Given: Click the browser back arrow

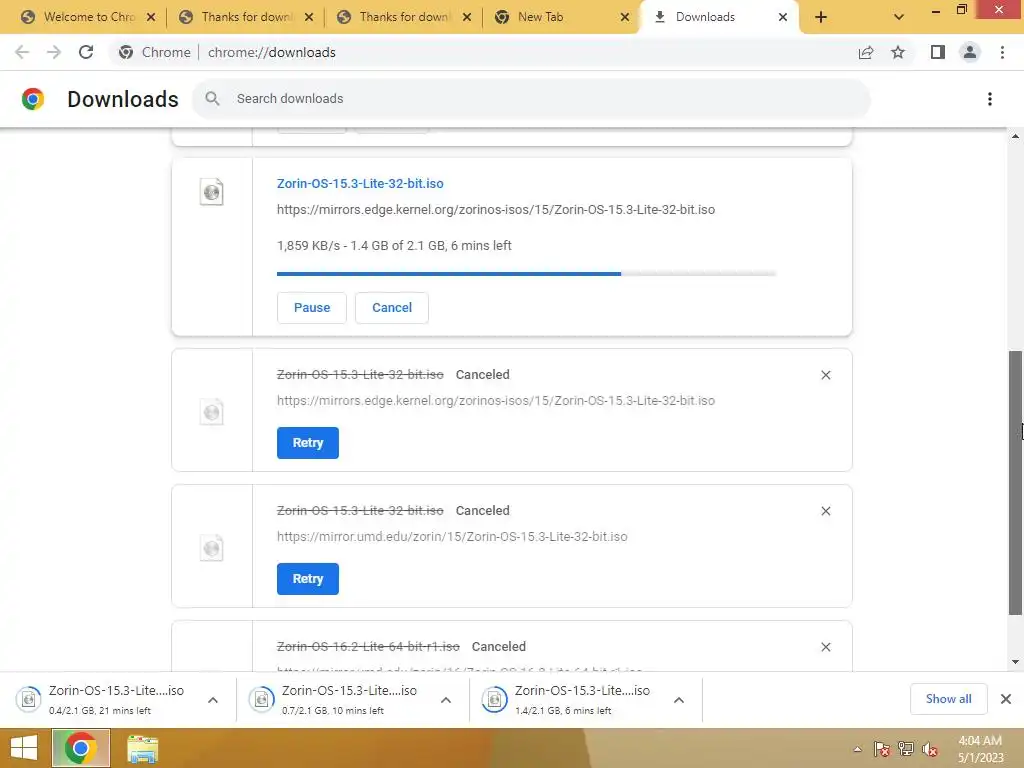Looking at the screenshot, I should pos(22,52).
